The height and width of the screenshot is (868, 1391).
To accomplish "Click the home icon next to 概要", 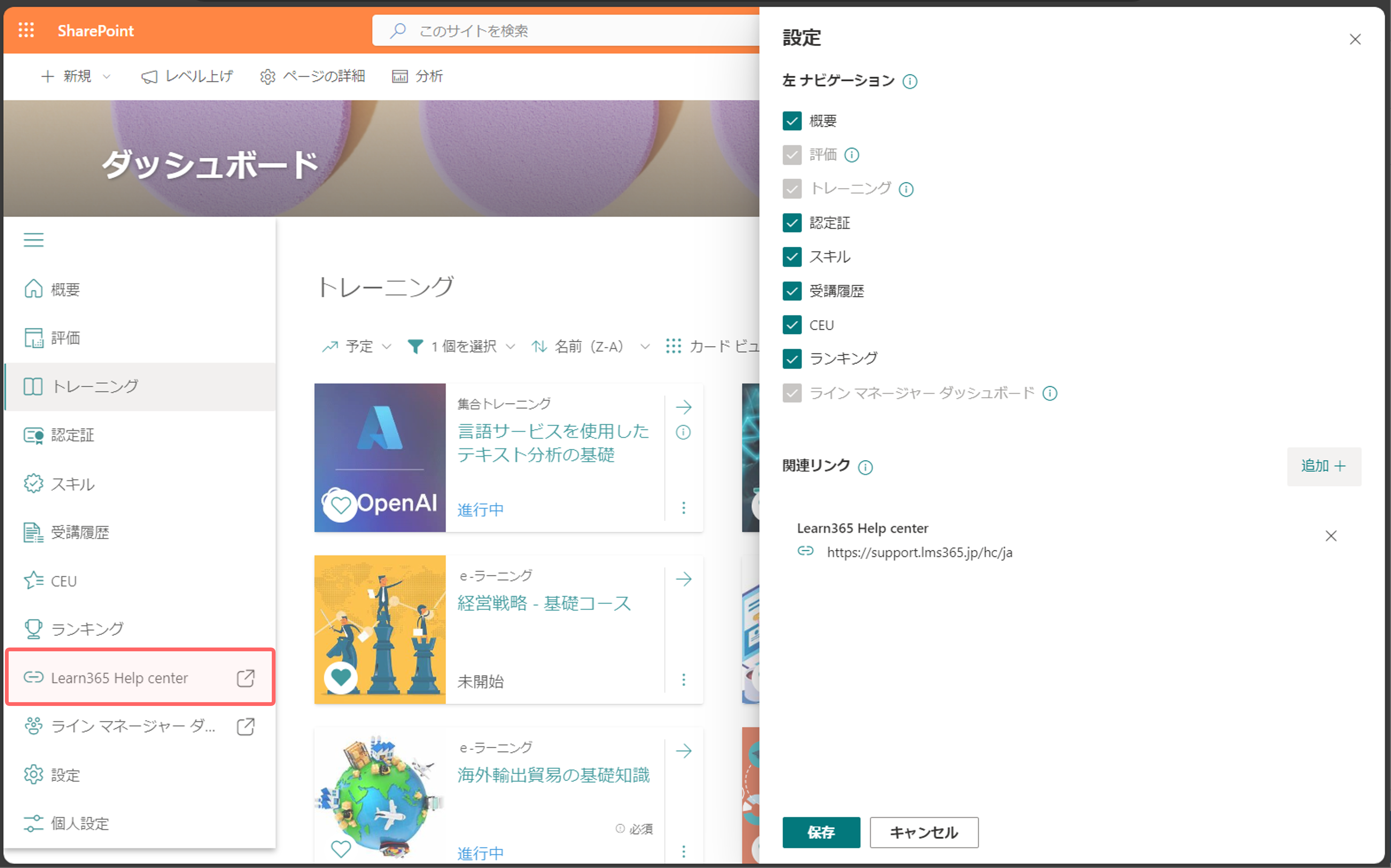I will point(33,289).
